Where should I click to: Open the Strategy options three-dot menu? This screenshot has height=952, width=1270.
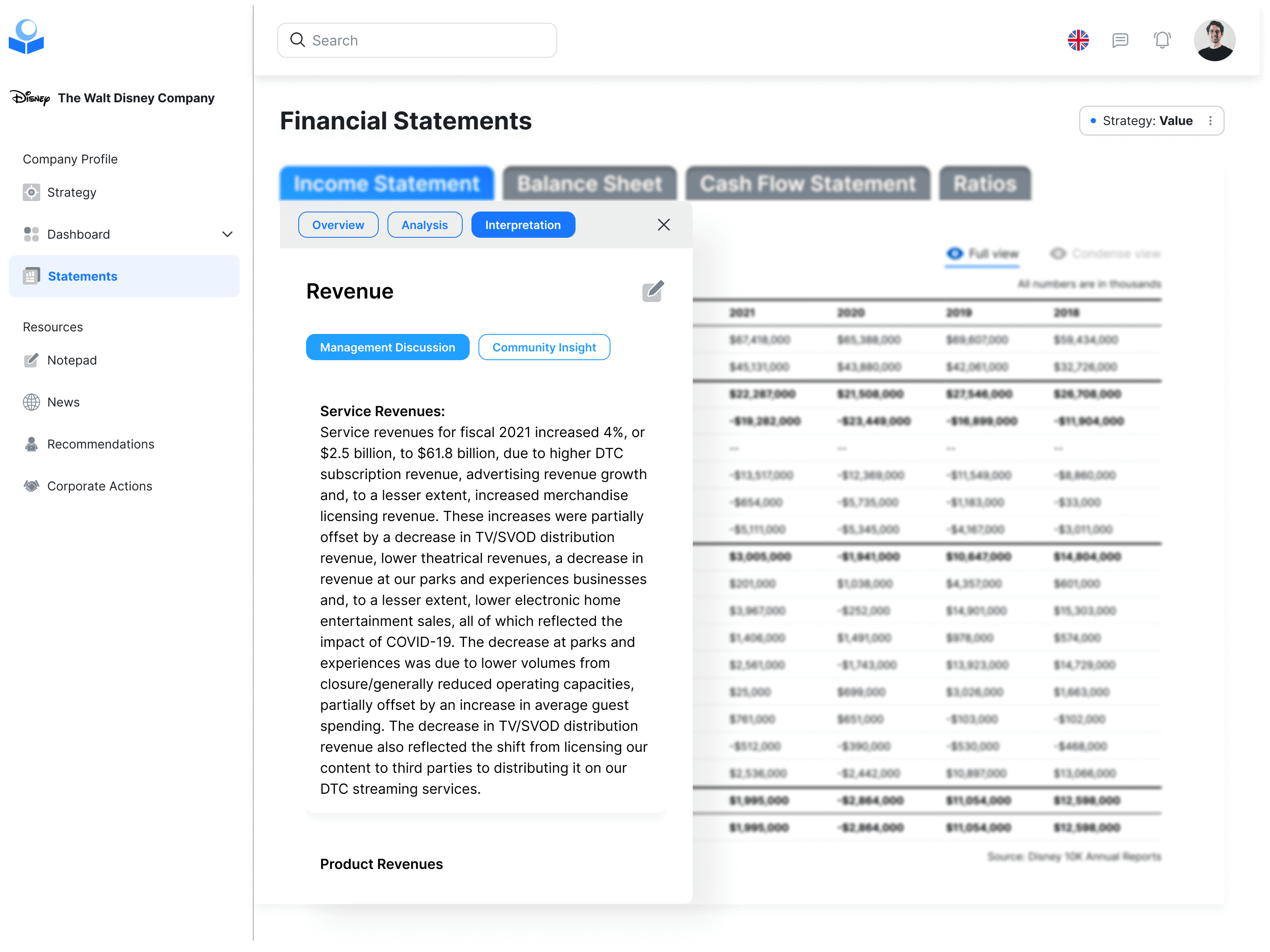[1210, 121]
